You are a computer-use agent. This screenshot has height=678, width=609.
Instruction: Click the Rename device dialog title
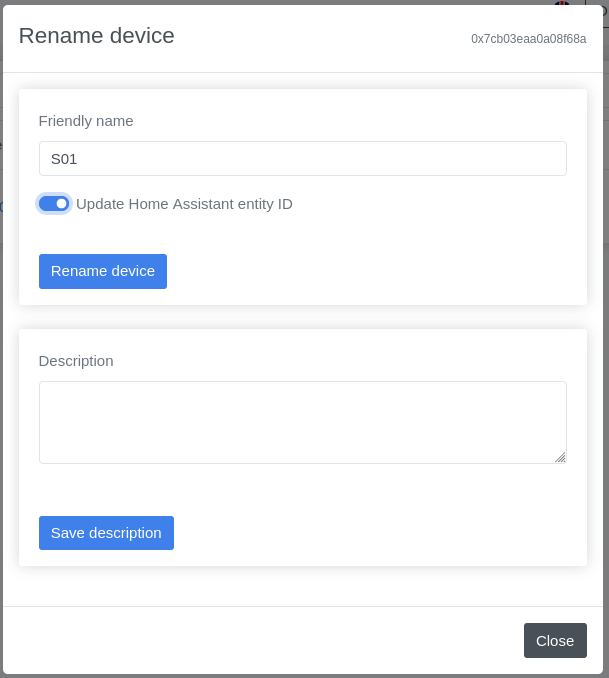pos(97,35)
